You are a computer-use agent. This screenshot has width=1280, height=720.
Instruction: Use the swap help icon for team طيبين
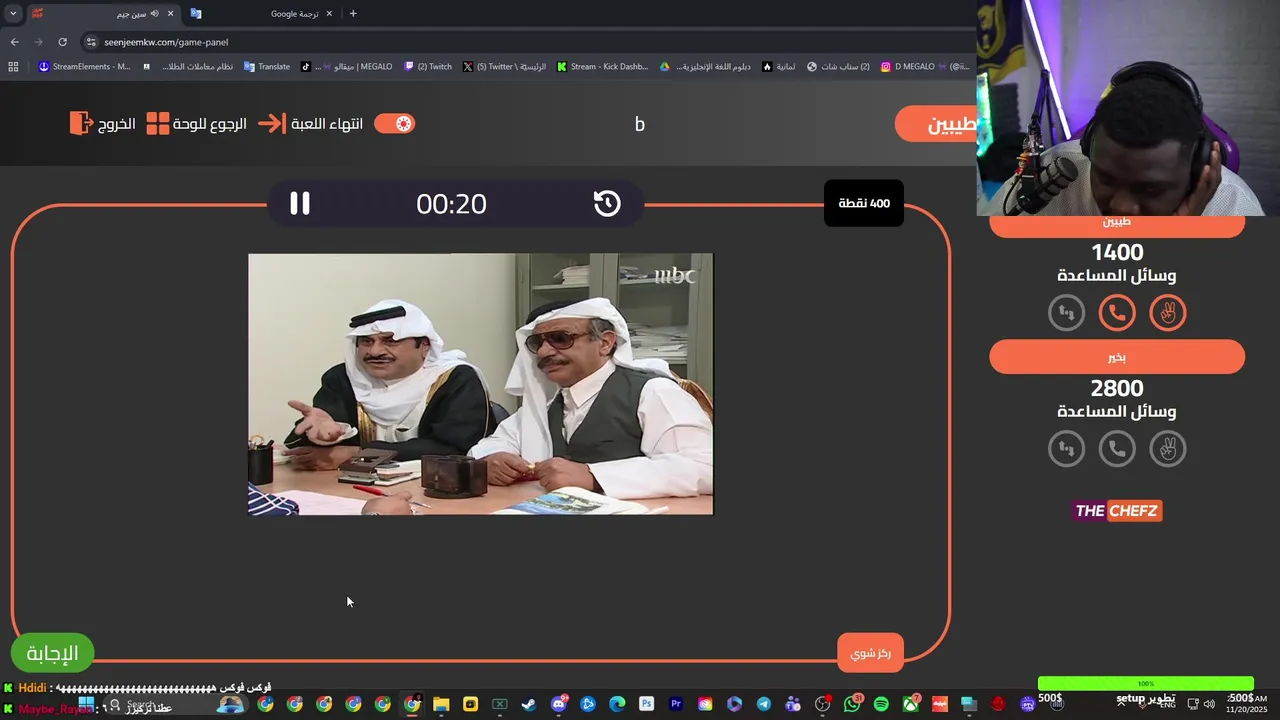1066,313
